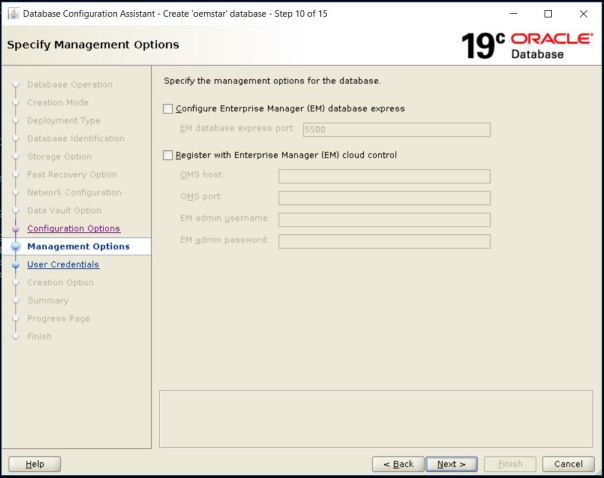The height and width of the screenshot is (478, 604).
Task: Click the Oracle Database 19c logo
Action: click(x=527, y=45)
